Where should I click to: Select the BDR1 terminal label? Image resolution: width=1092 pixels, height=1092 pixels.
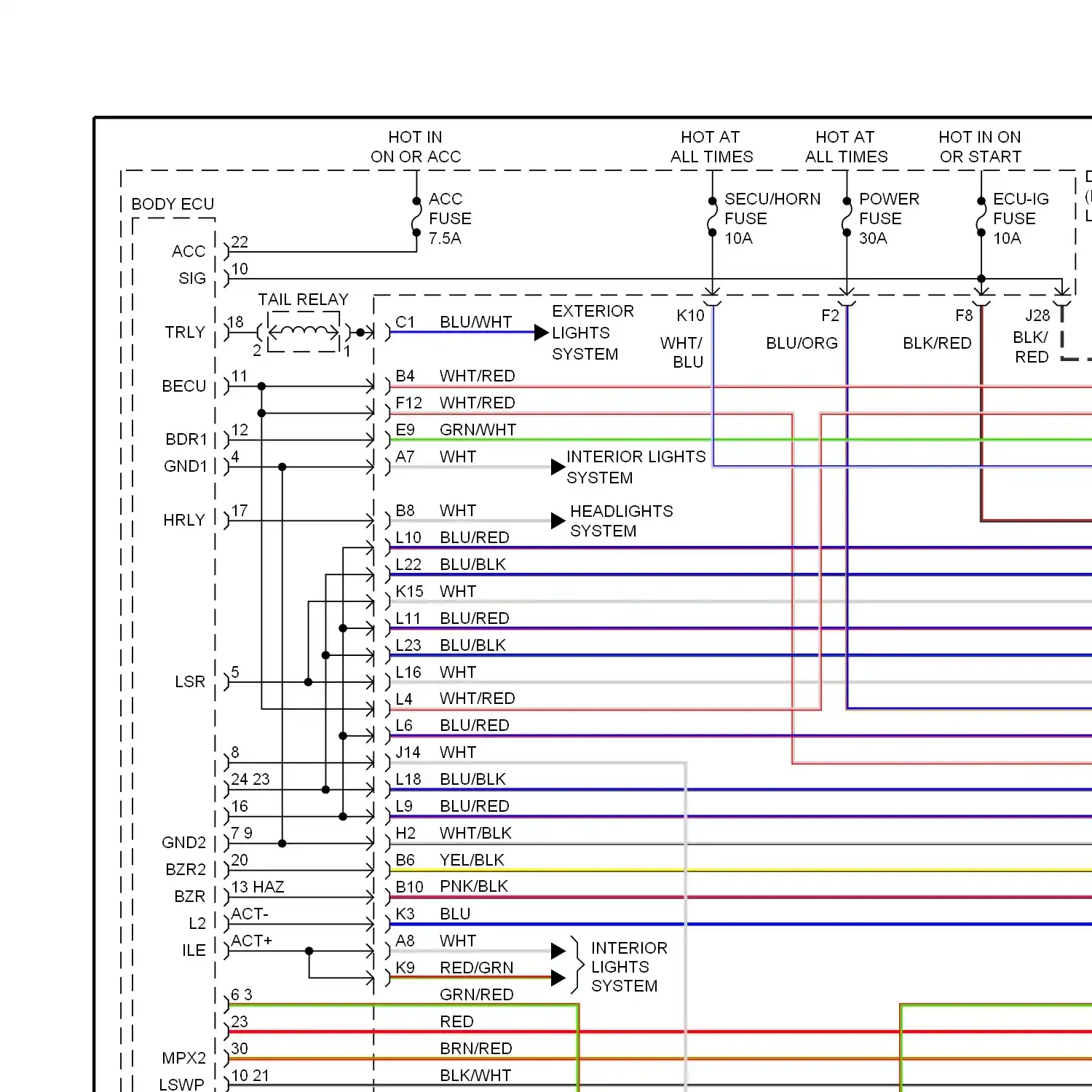[186, 440]
